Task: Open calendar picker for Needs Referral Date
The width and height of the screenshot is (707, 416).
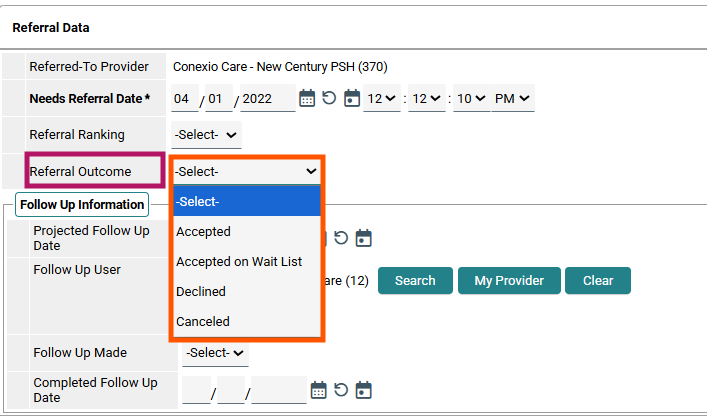Action: tap(307, 98)
